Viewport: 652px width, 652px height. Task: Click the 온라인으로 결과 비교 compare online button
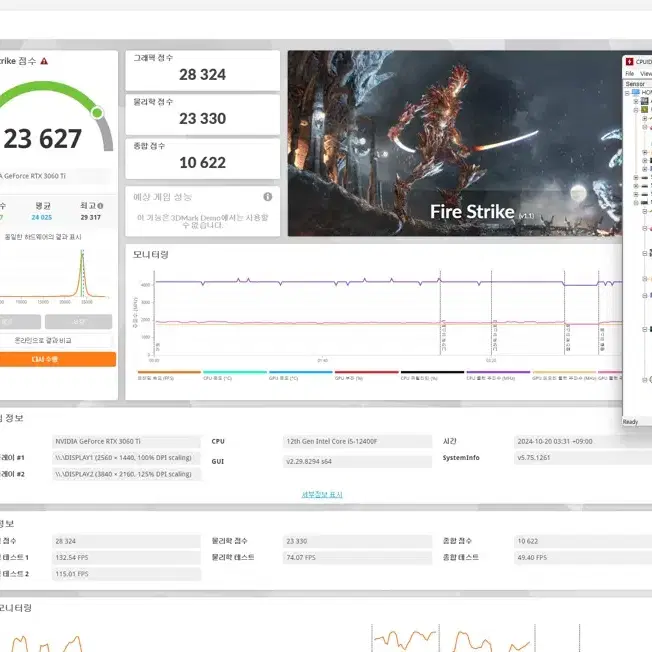(x=56, y=341)
